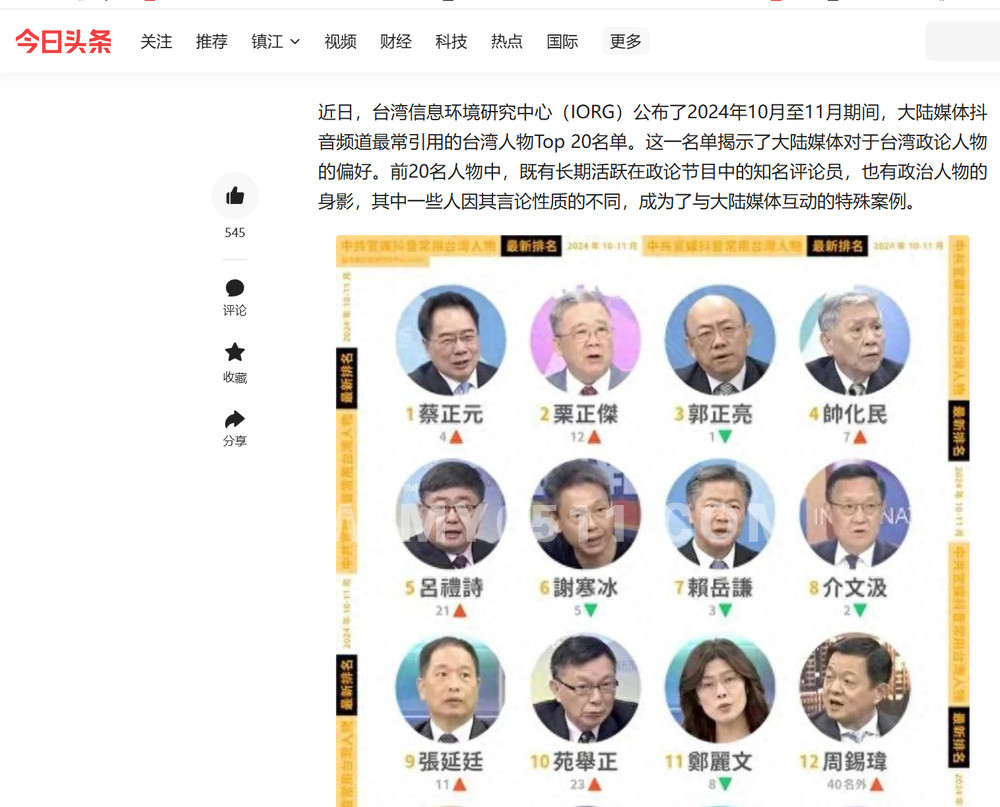Open the 更多 menu

pos(625,41)
